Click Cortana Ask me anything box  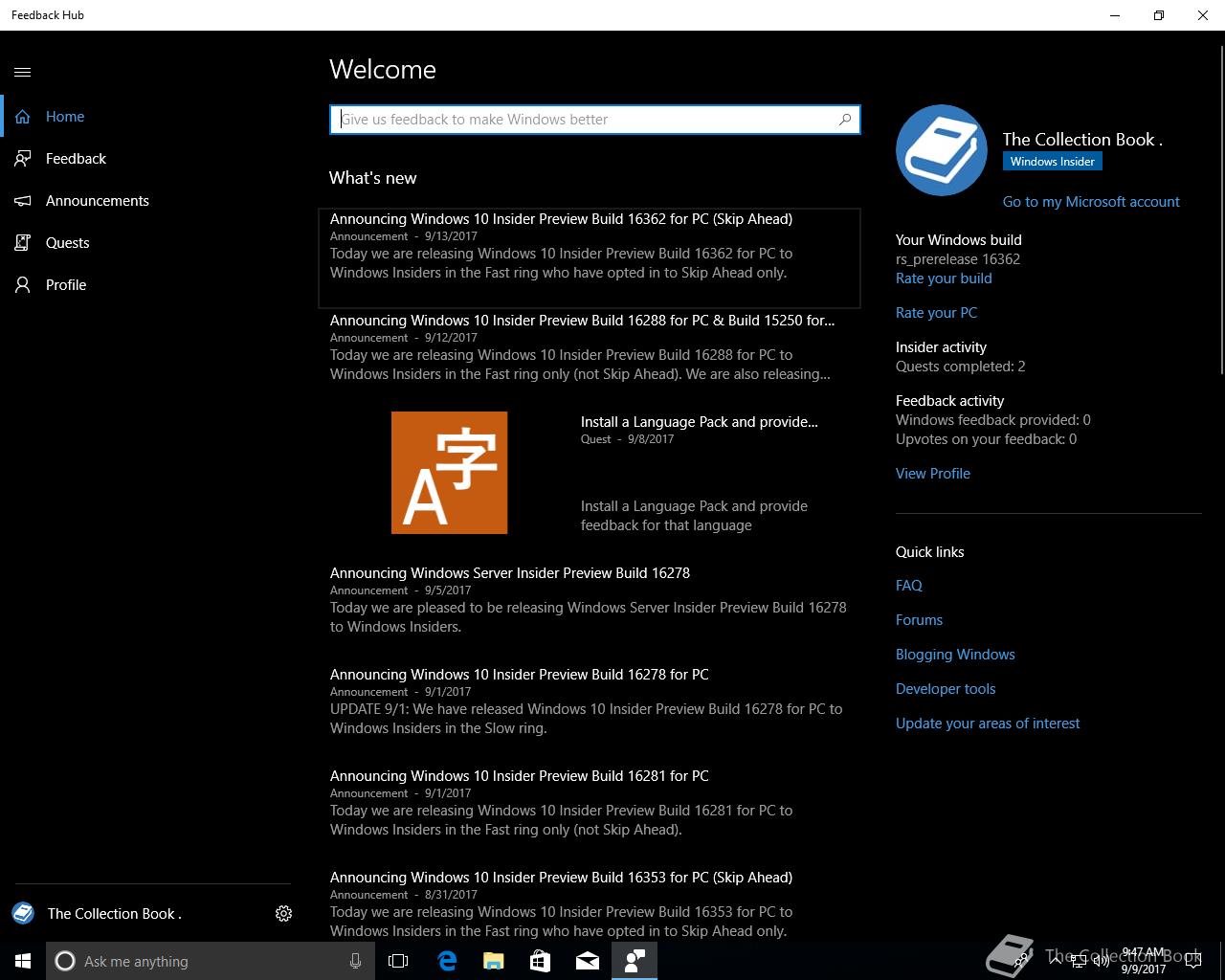pos(211,961)
